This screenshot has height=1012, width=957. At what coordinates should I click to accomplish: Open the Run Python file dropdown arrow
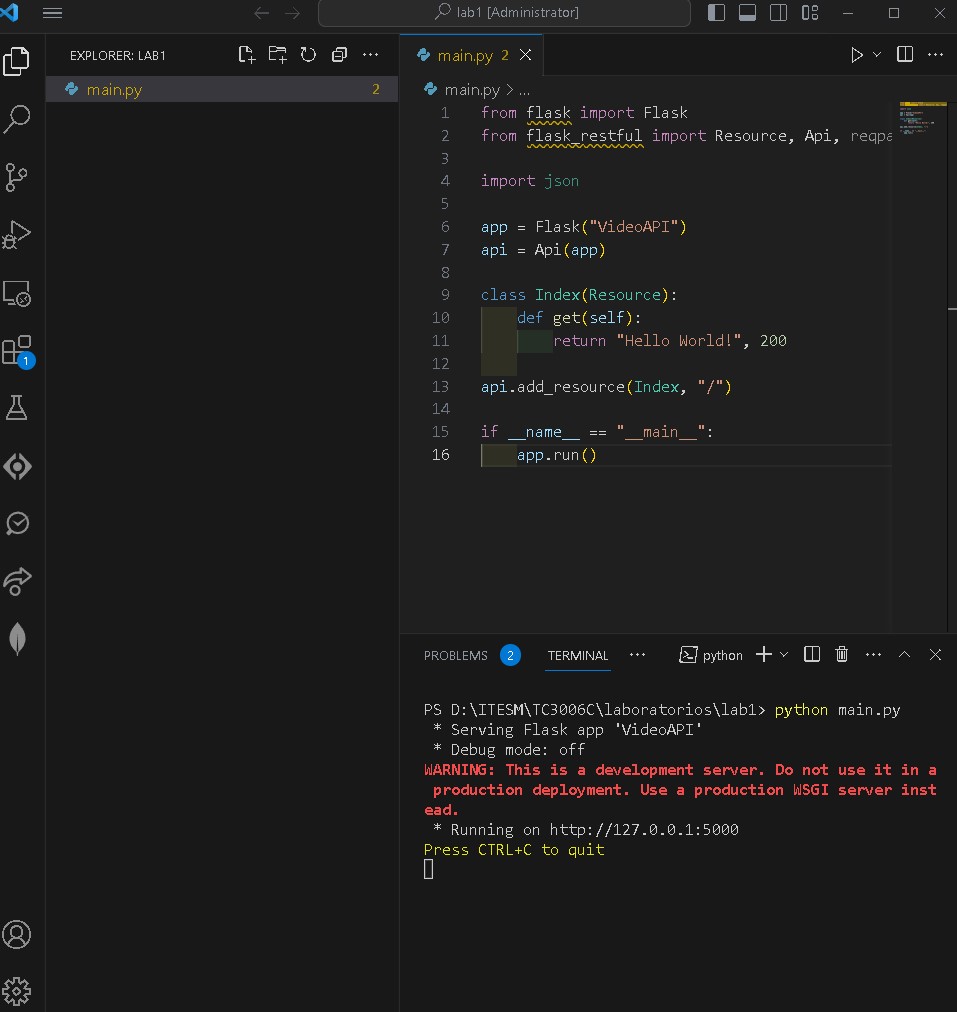tap(878, 55)
